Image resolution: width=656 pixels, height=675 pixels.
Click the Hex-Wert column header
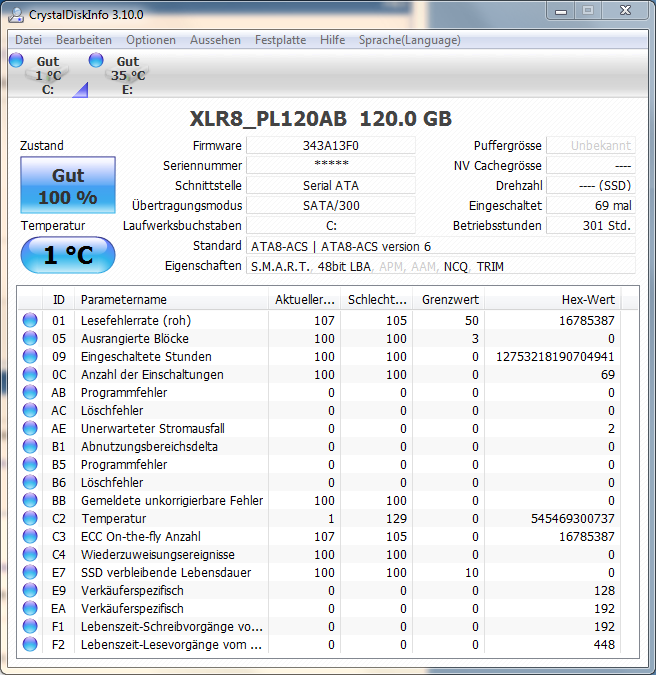553,300
